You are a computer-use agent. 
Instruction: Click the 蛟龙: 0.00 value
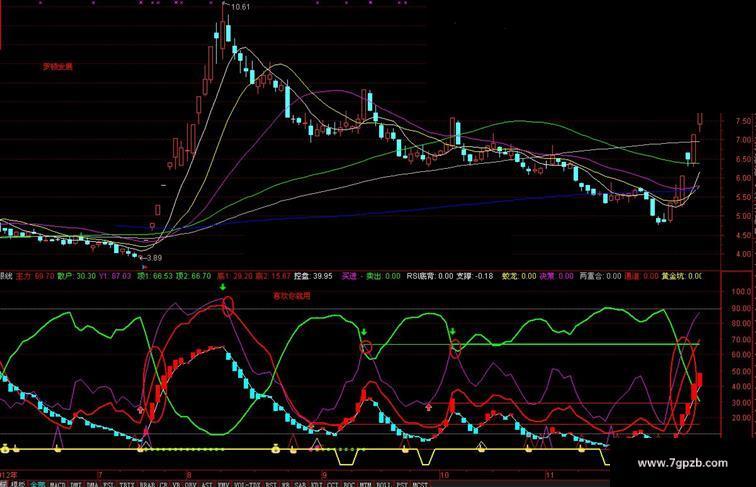[519, 276]
